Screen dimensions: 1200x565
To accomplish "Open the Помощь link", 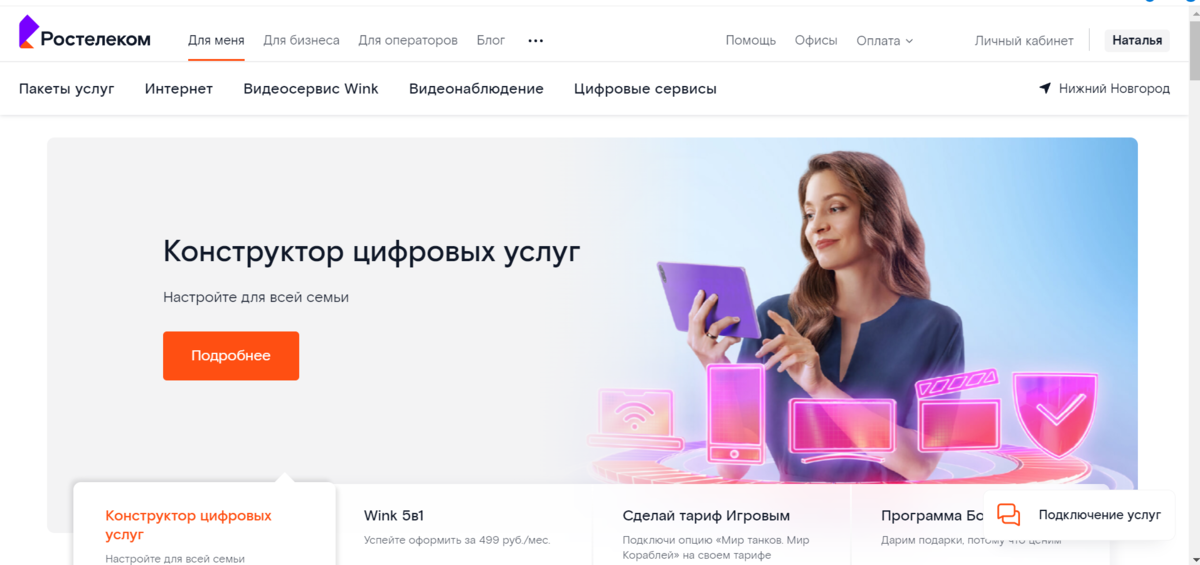I will [x=751, y=41].
